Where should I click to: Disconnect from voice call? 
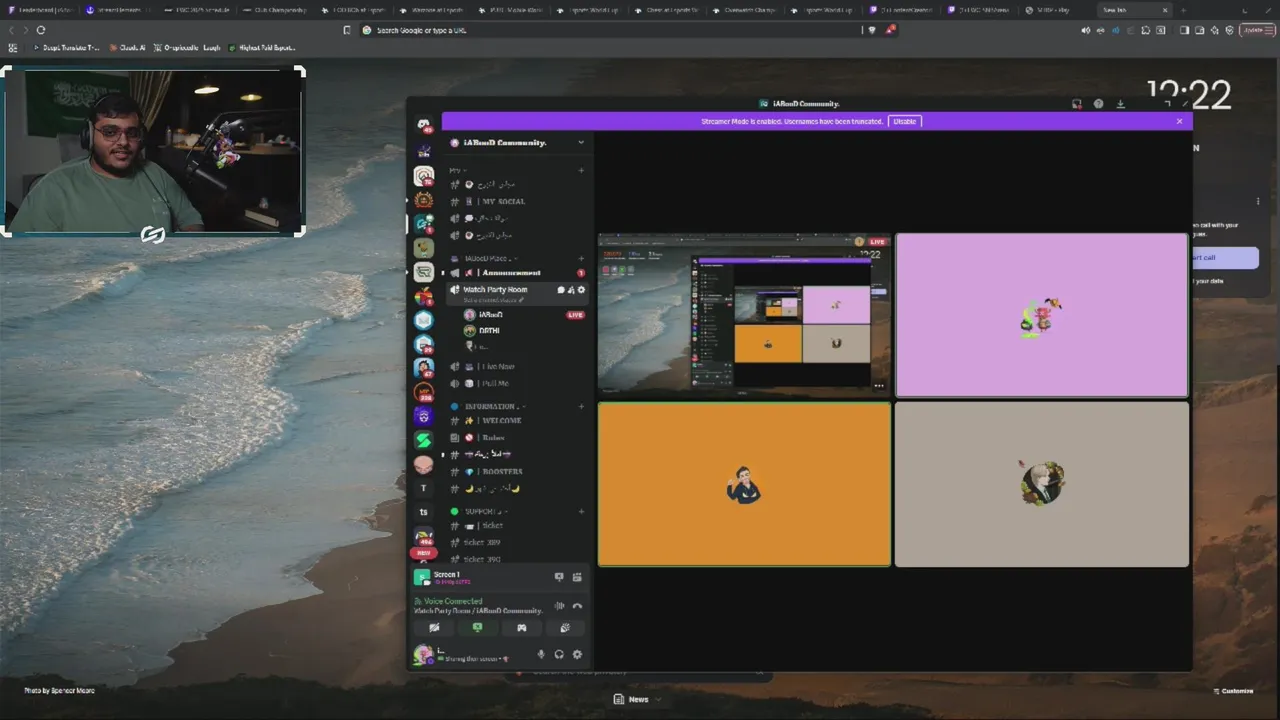click(577, 605)
